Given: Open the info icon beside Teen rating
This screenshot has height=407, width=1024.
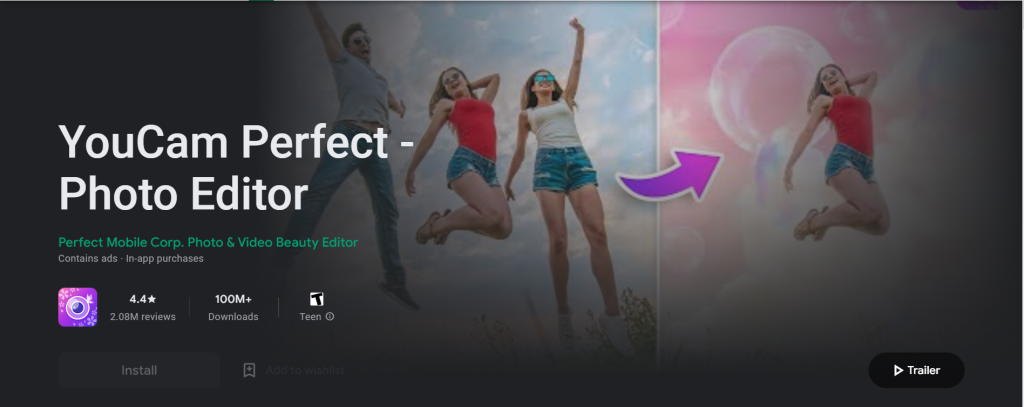Looking at the screenshot, I should click(330, 317).
